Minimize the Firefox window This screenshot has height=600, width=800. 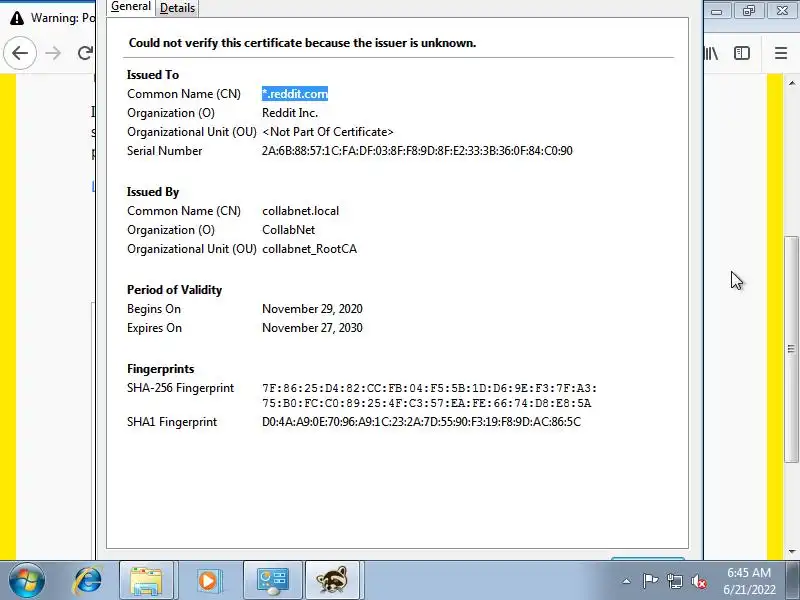point(717,11)
